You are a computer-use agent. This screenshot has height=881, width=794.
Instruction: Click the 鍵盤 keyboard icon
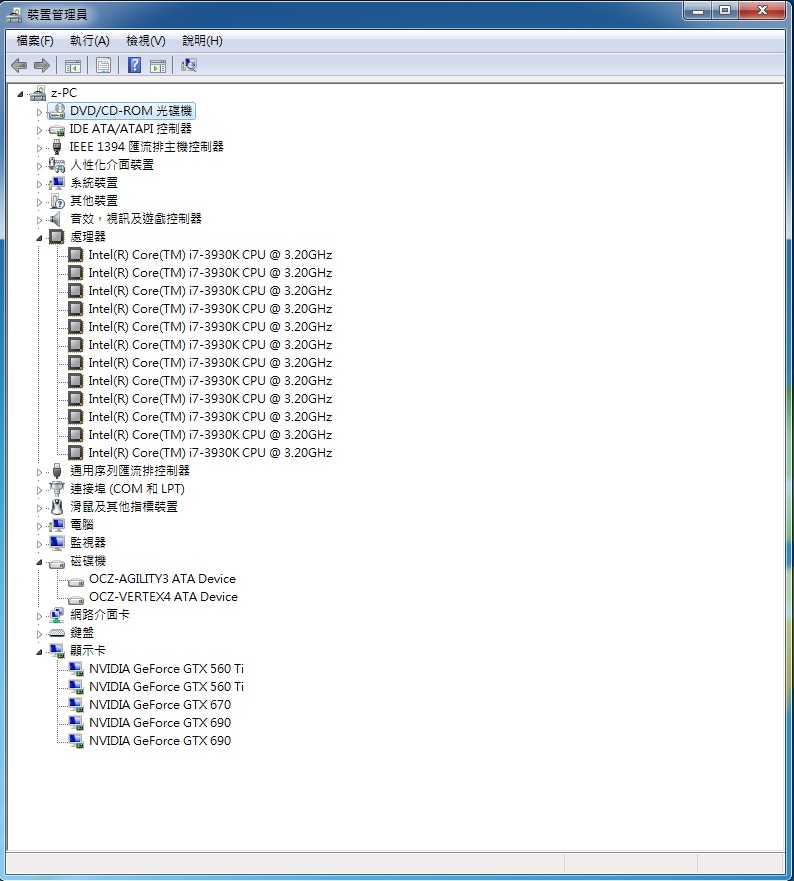57,633
